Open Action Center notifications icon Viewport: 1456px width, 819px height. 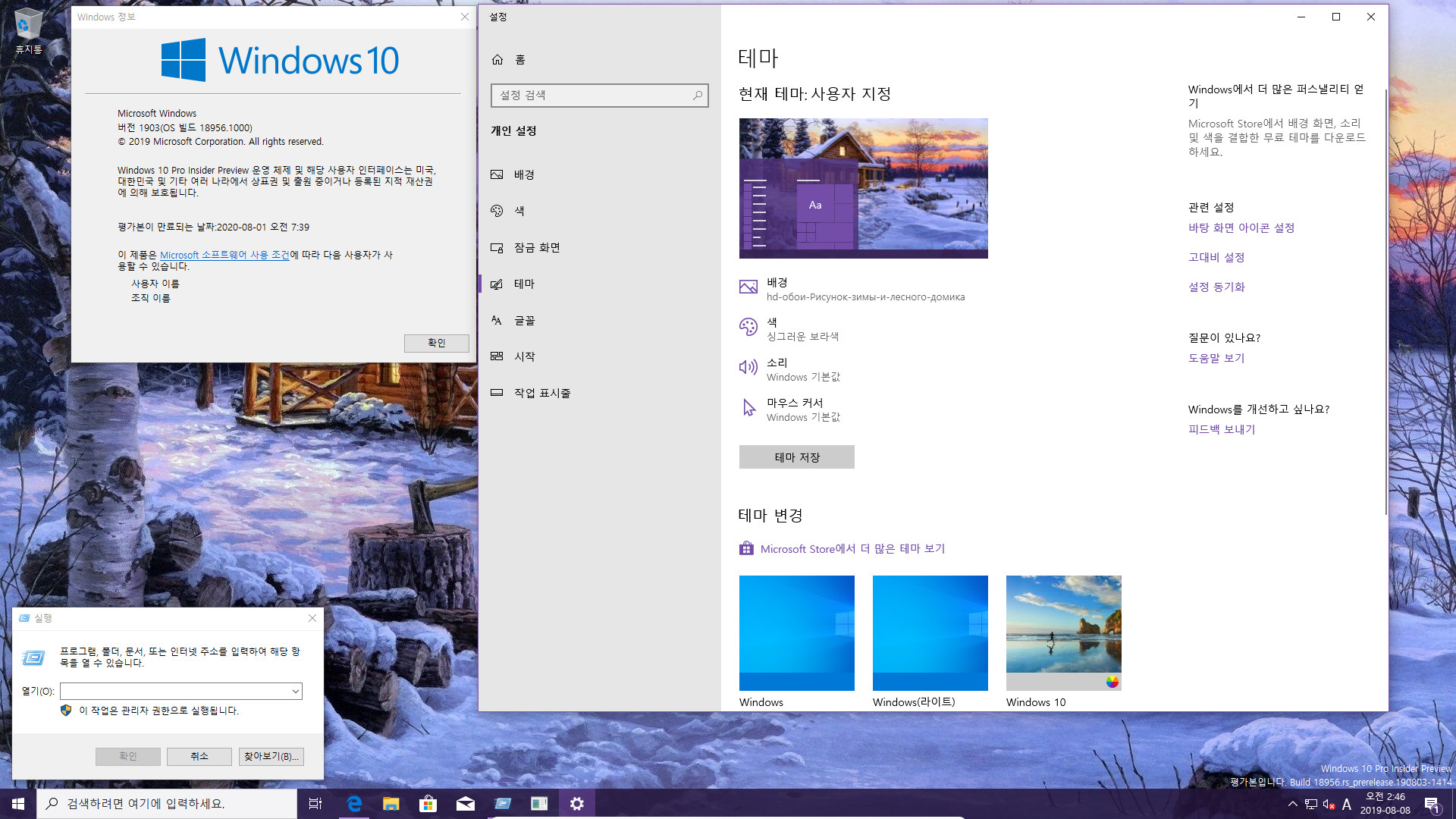click(x=1432, y=804)
